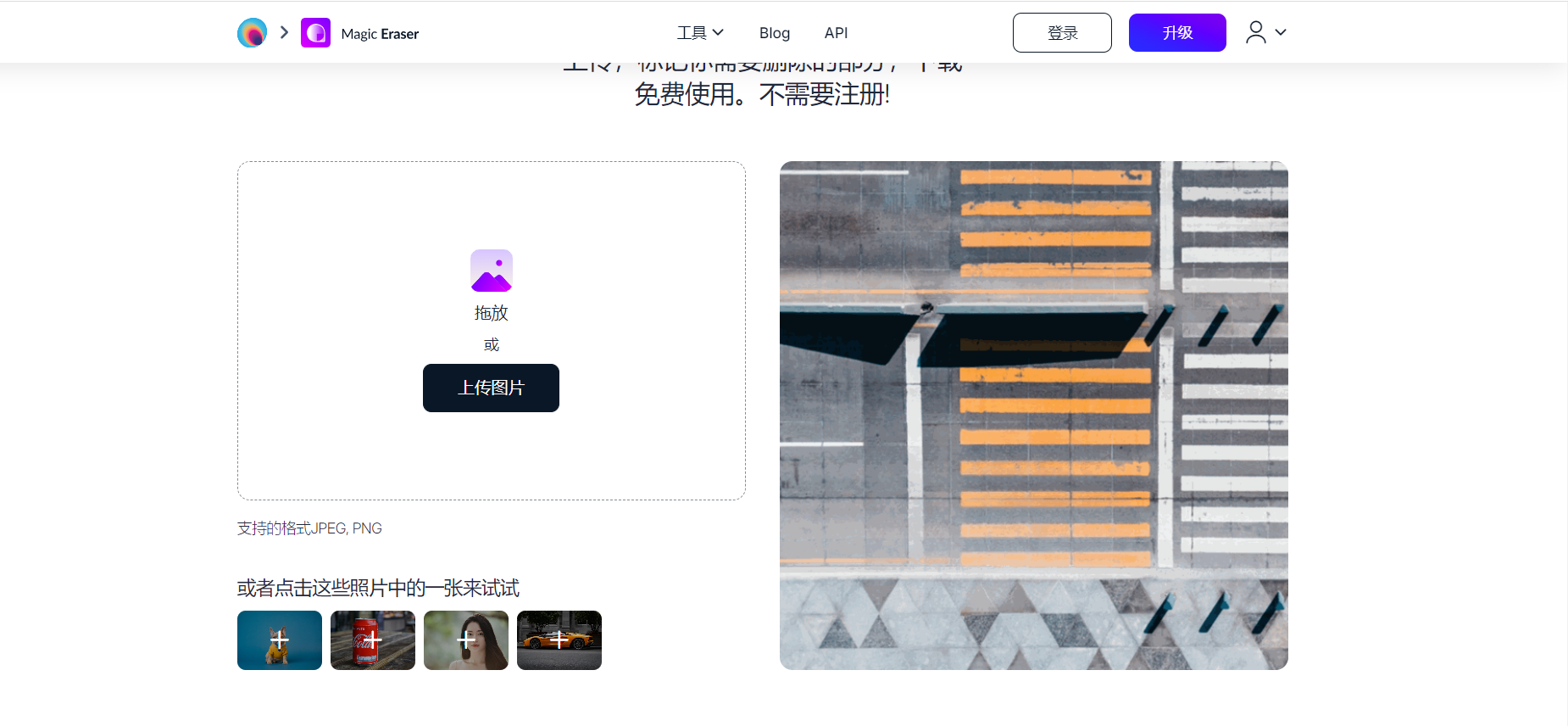Try the dog sample photo
This screenshot has height=726, width=1568.
point(280,640)
